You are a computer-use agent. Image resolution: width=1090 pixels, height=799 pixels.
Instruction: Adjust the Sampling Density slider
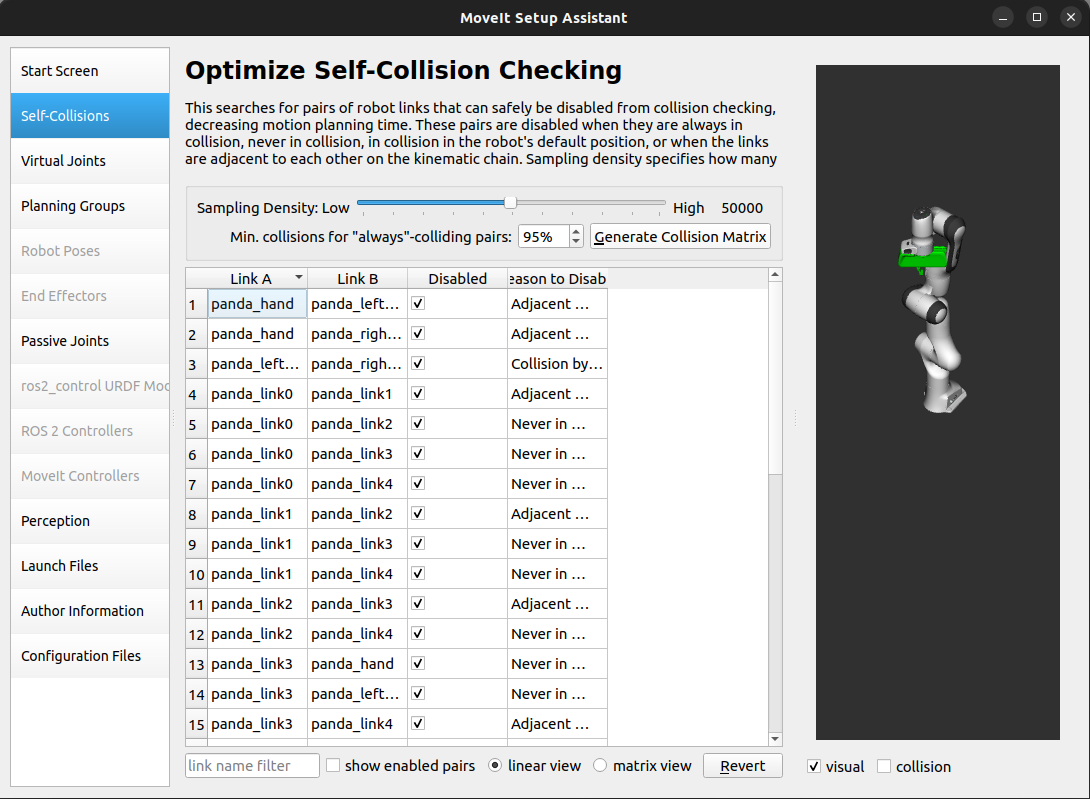[510, 202]
